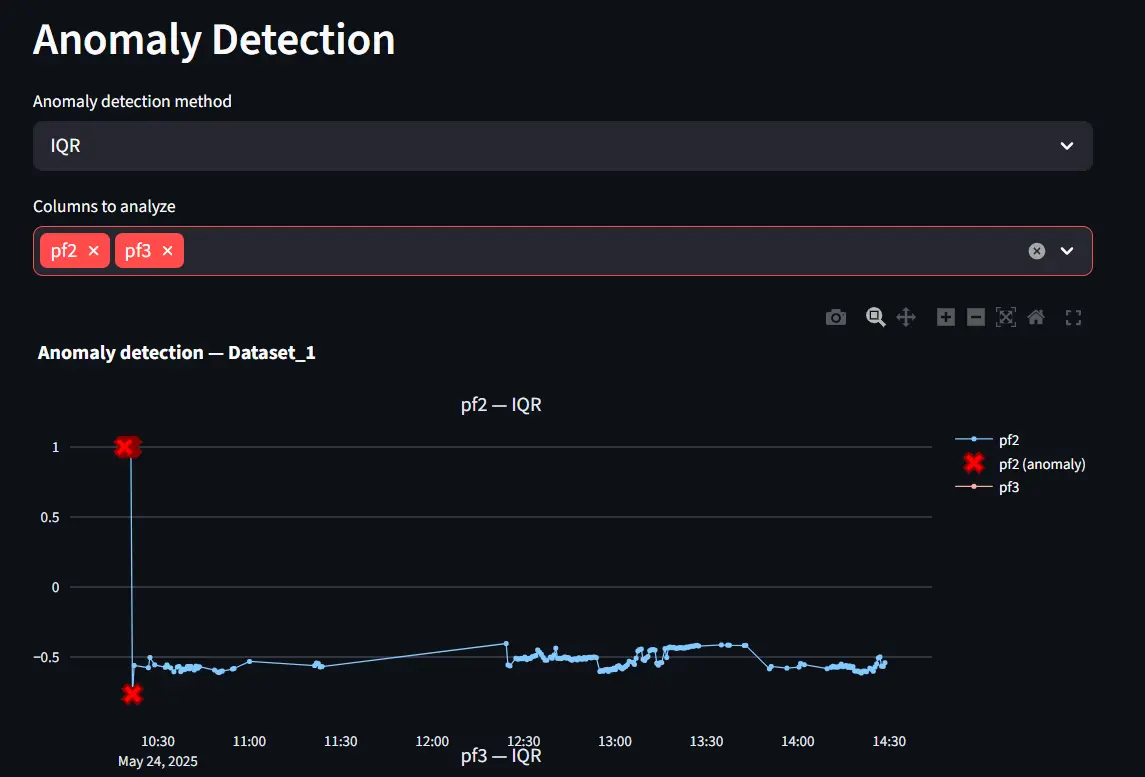The width and height of the screenshot is (1145, 777).
Task: Hide the pf2 series via the legend
Action: [x=1008, y=439]
